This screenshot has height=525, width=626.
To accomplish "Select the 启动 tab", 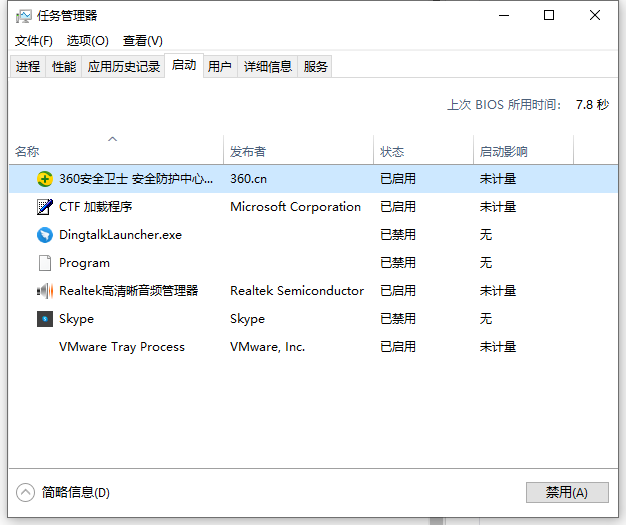I will coord(184,65).
